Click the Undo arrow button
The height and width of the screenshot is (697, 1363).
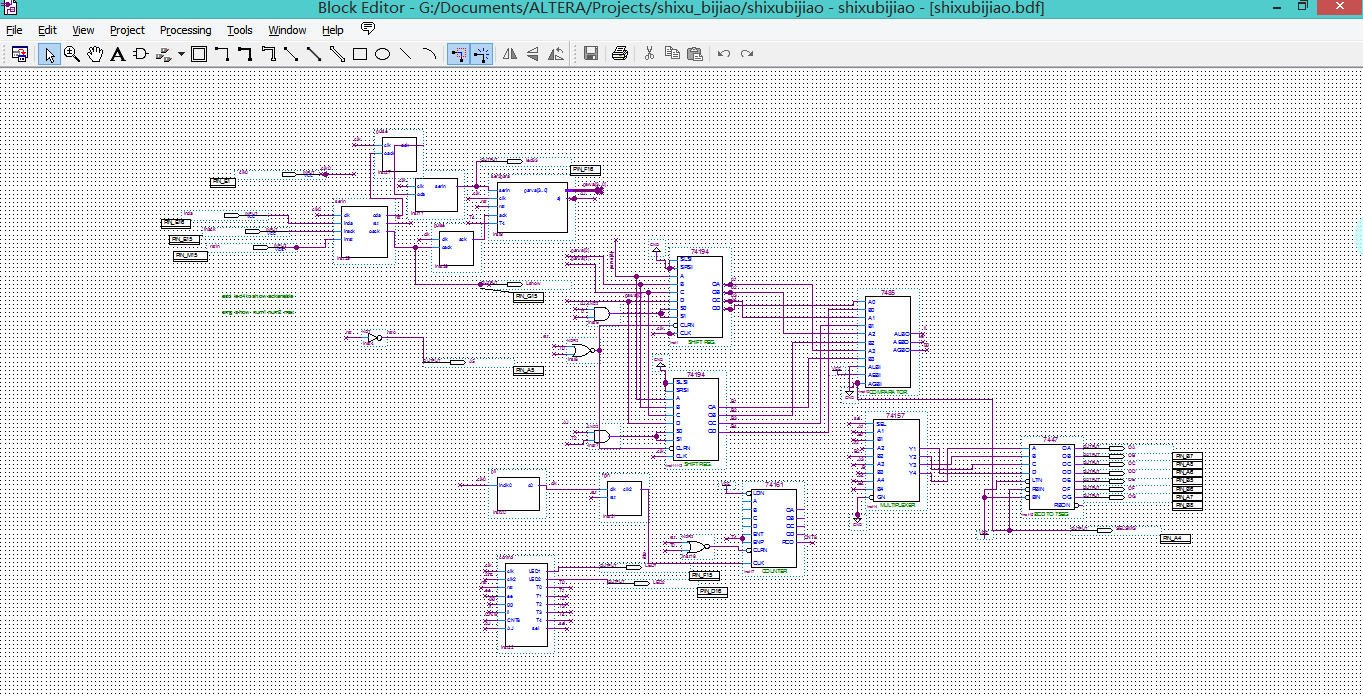tap(723, 54)
